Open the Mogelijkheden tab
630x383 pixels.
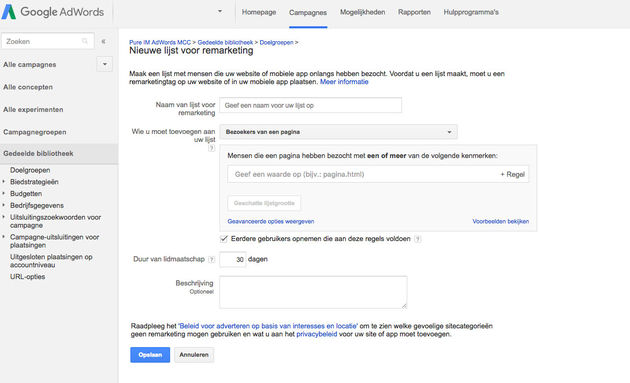362,12
